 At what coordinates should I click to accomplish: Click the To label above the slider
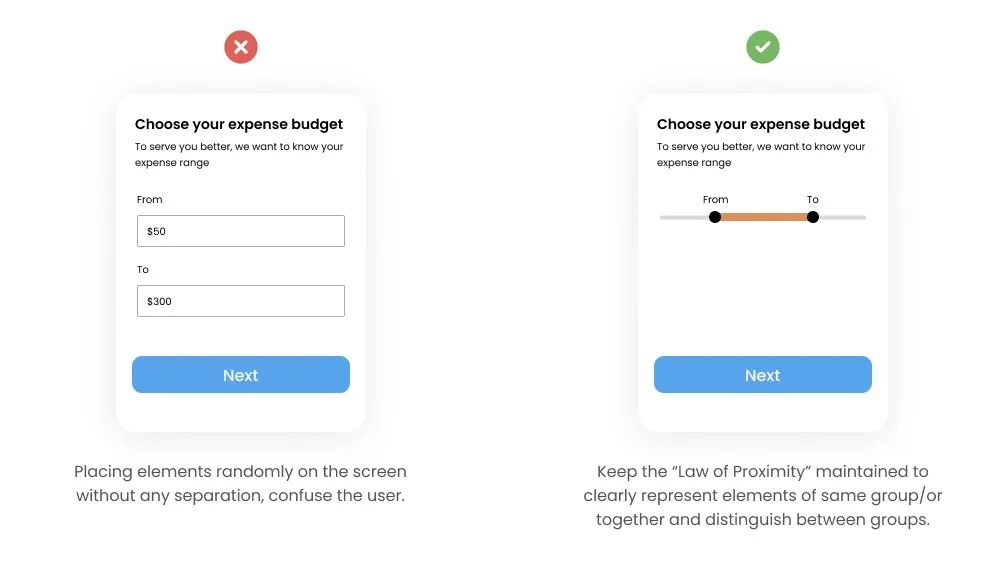[812, 200]
